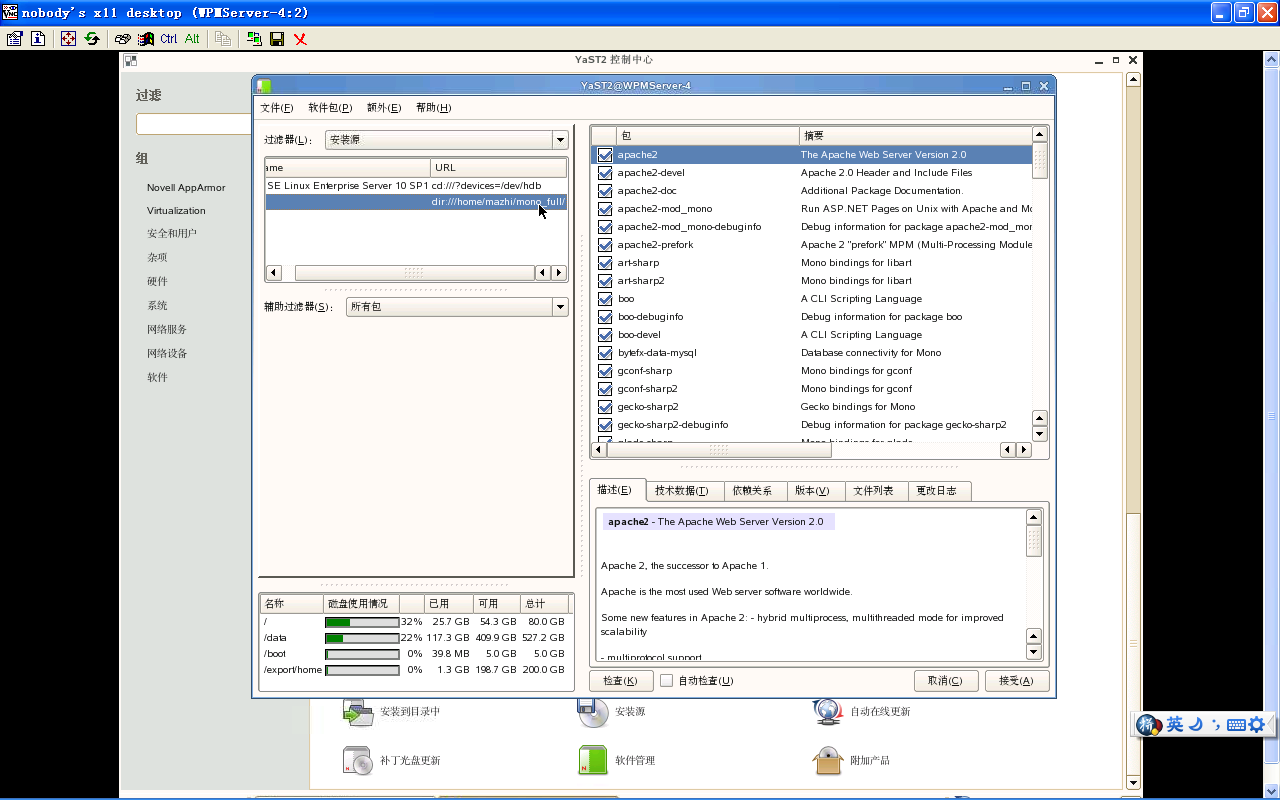
Task: Toggle VNC full screen mode icon
Action: pos(68,39)
